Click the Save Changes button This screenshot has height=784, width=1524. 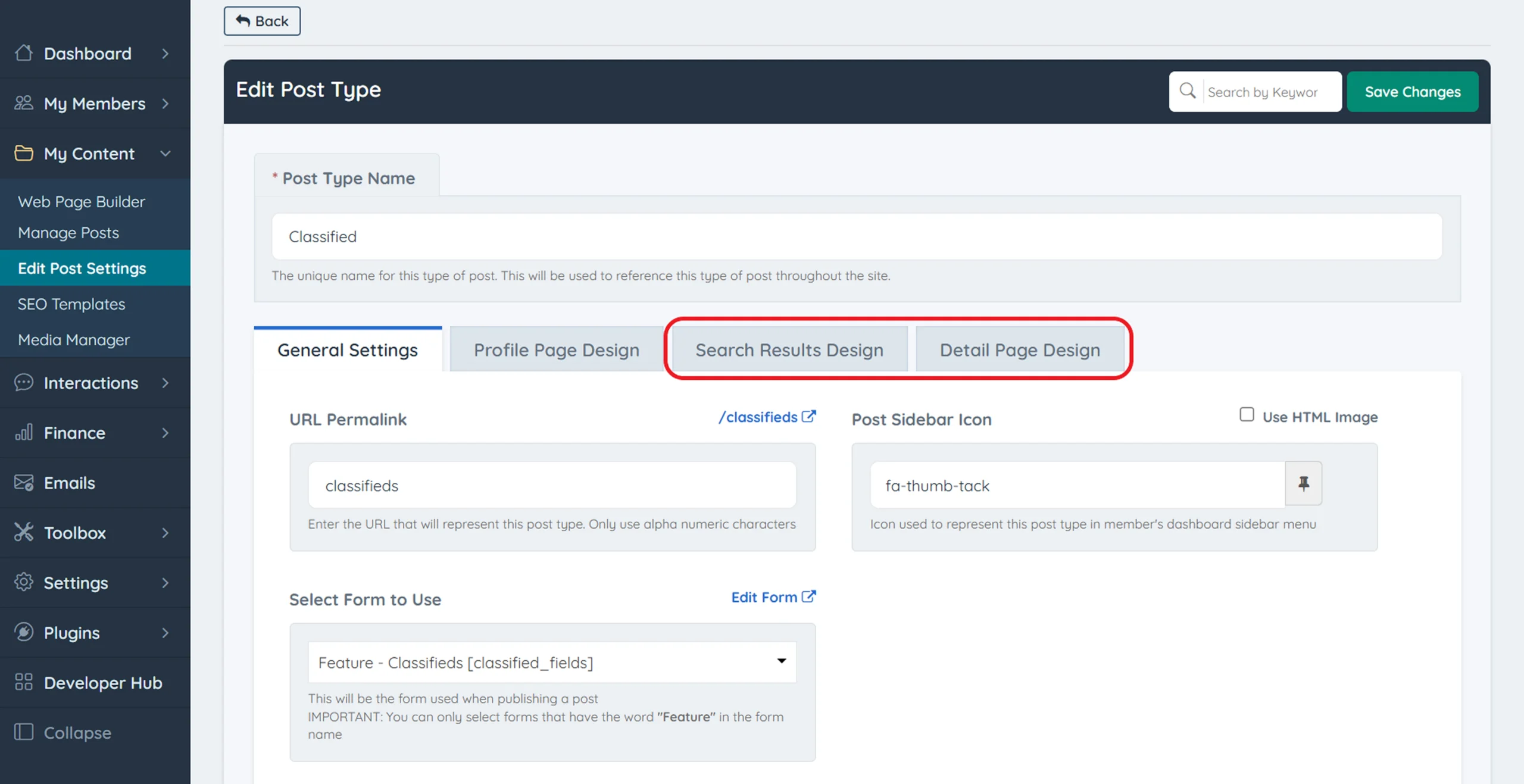[x=1412, y=92]
